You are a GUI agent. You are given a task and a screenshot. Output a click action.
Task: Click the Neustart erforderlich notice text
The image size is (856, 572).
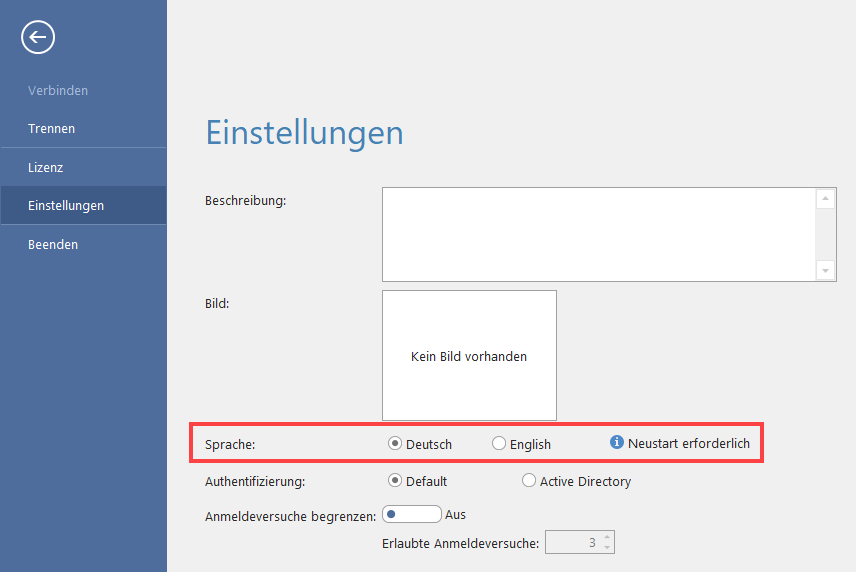(688, 444)
